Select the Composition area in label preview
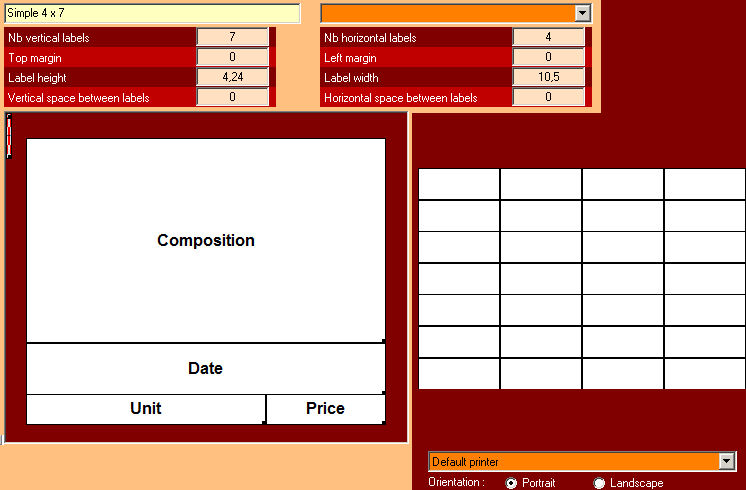The height and width of the screenshot is (490, 746). 206,240
